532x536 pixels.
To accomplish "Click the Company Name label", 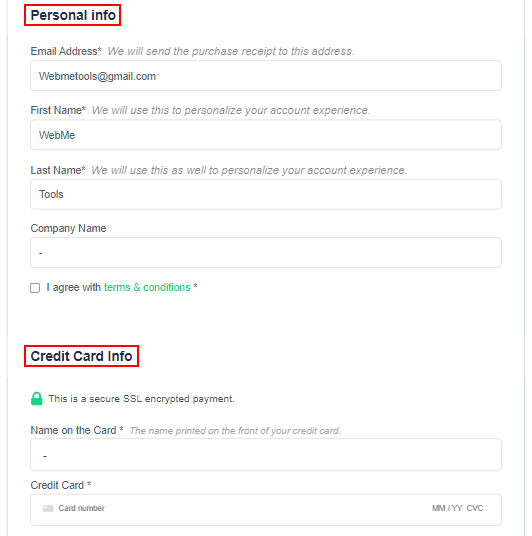I will [x=68, y=228].
